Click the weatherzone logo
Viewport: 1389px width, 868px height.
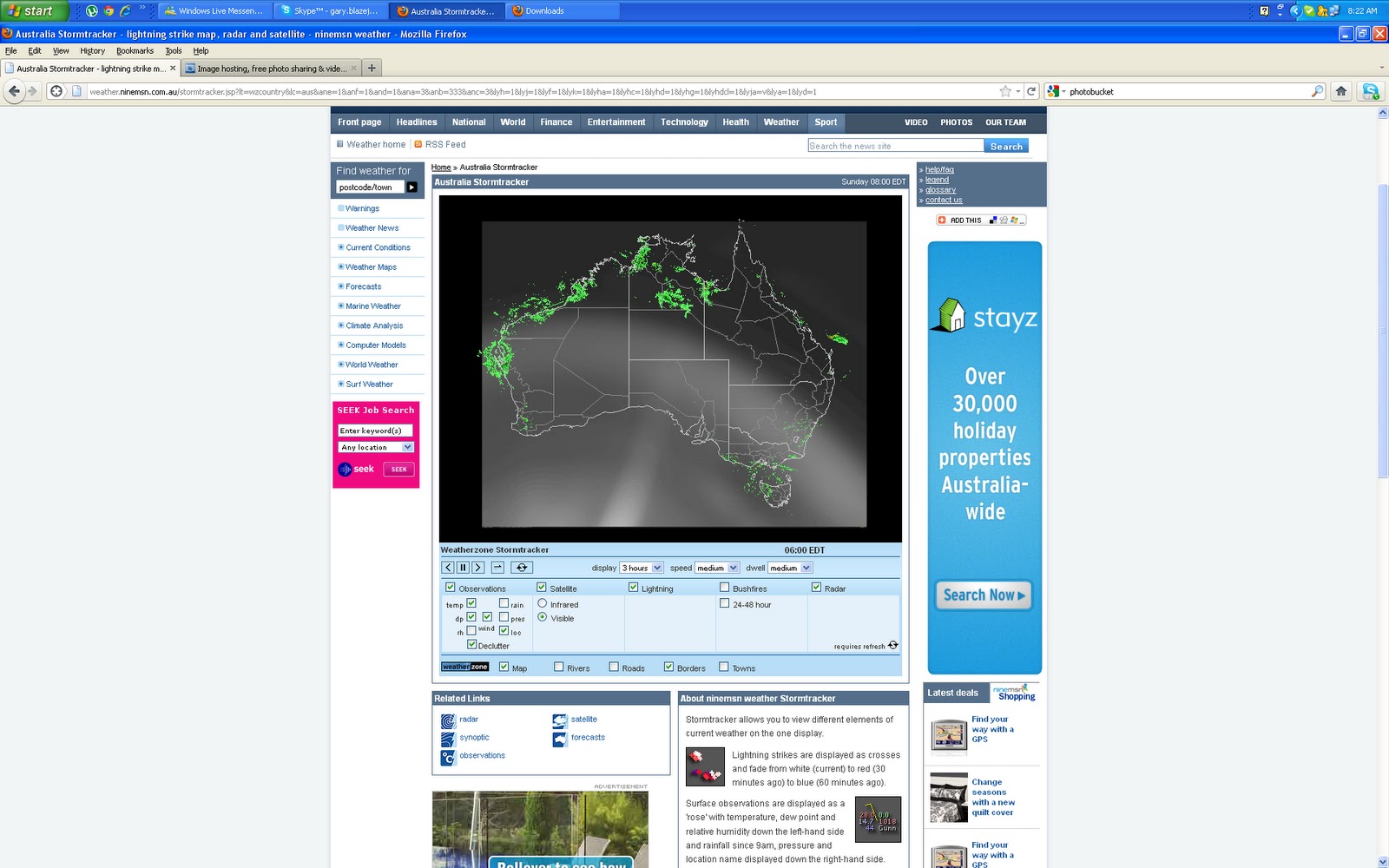coord(465,667)
